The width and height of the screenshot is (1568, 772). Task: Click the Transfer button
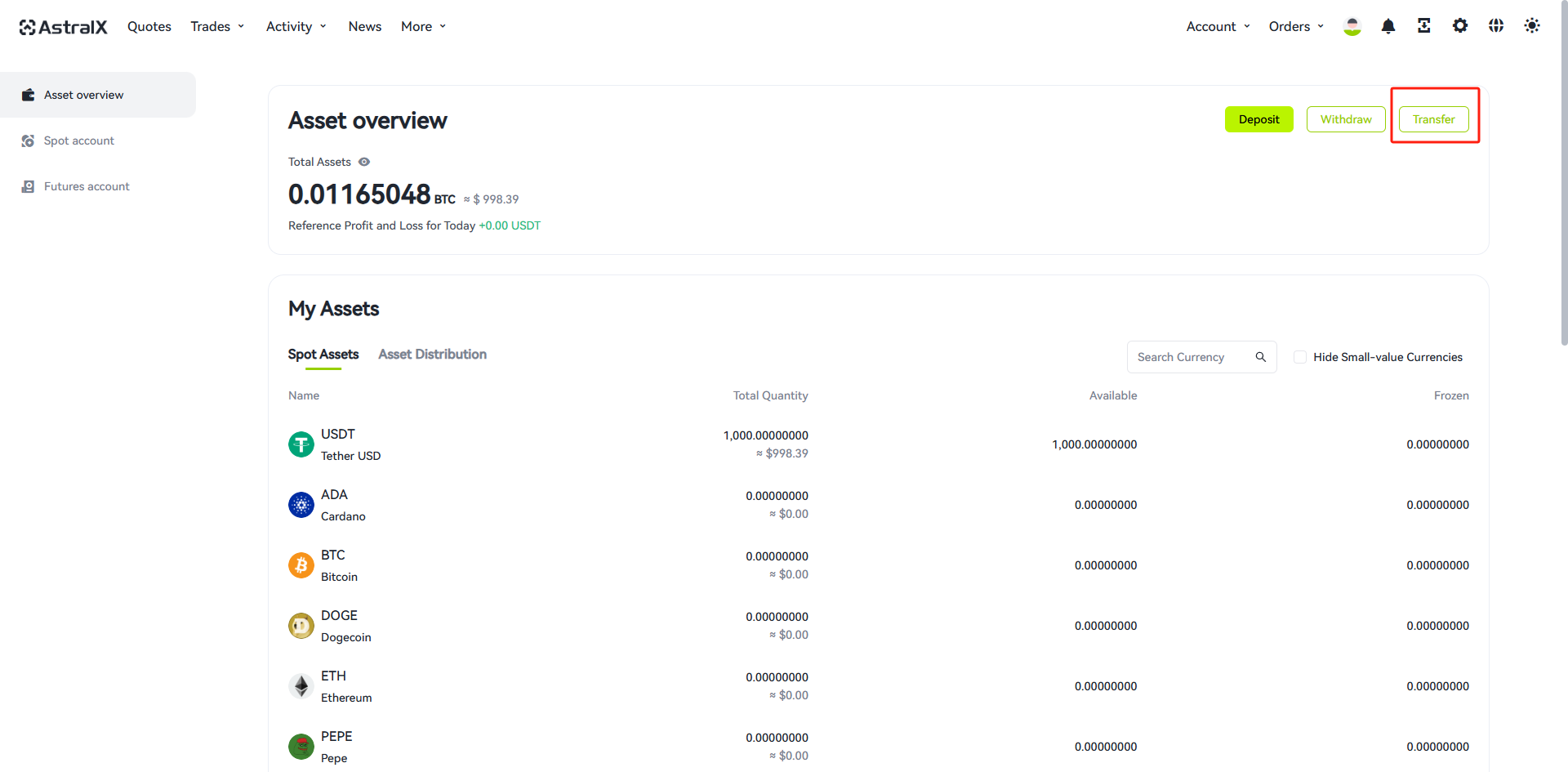[x=1434, y=119]
